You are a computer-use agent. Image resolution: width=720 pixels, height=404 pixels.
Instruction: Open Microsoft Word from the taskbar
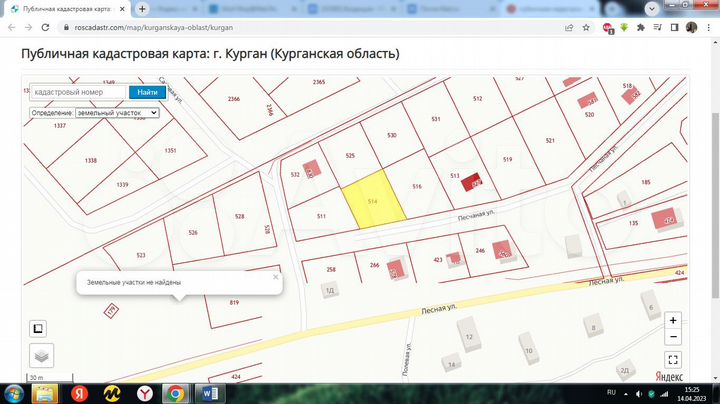tap(209, 394)
